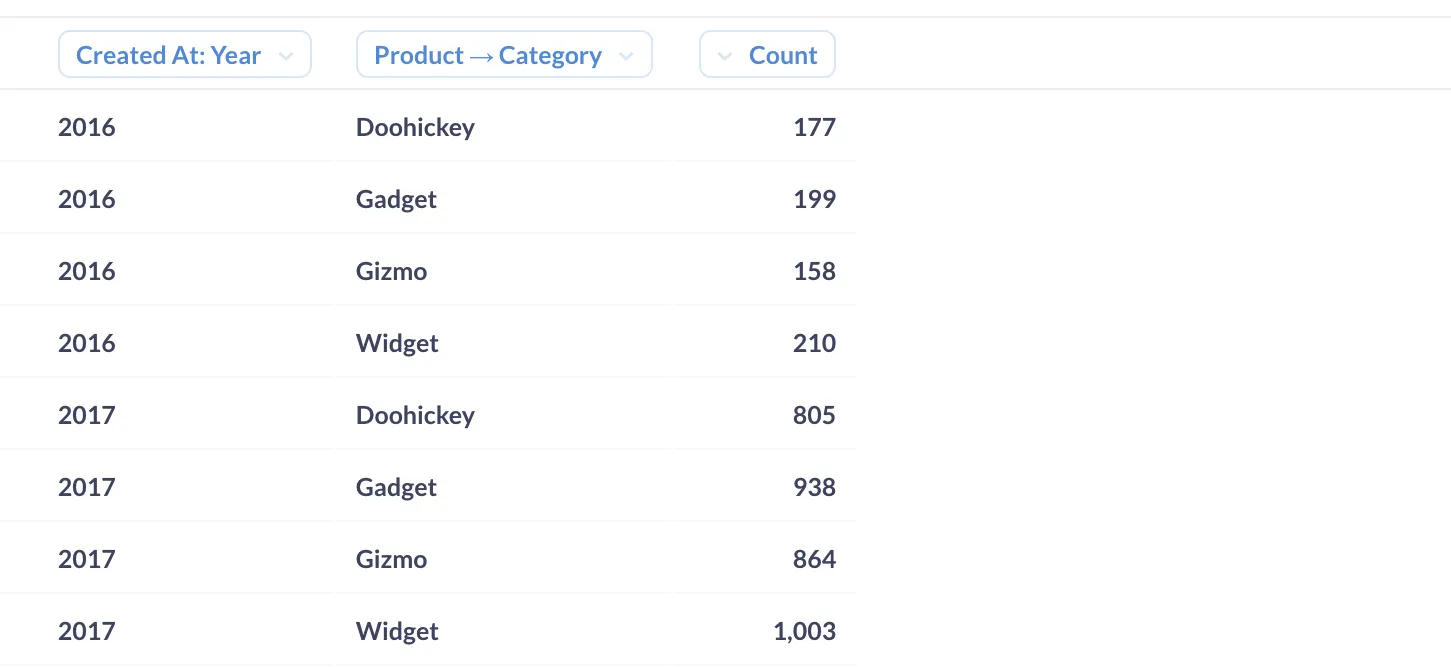This screenshot has width=1451, height=667.
Task: Click the 199 count for 2016 Gadget
Action: tap(817, 199)
